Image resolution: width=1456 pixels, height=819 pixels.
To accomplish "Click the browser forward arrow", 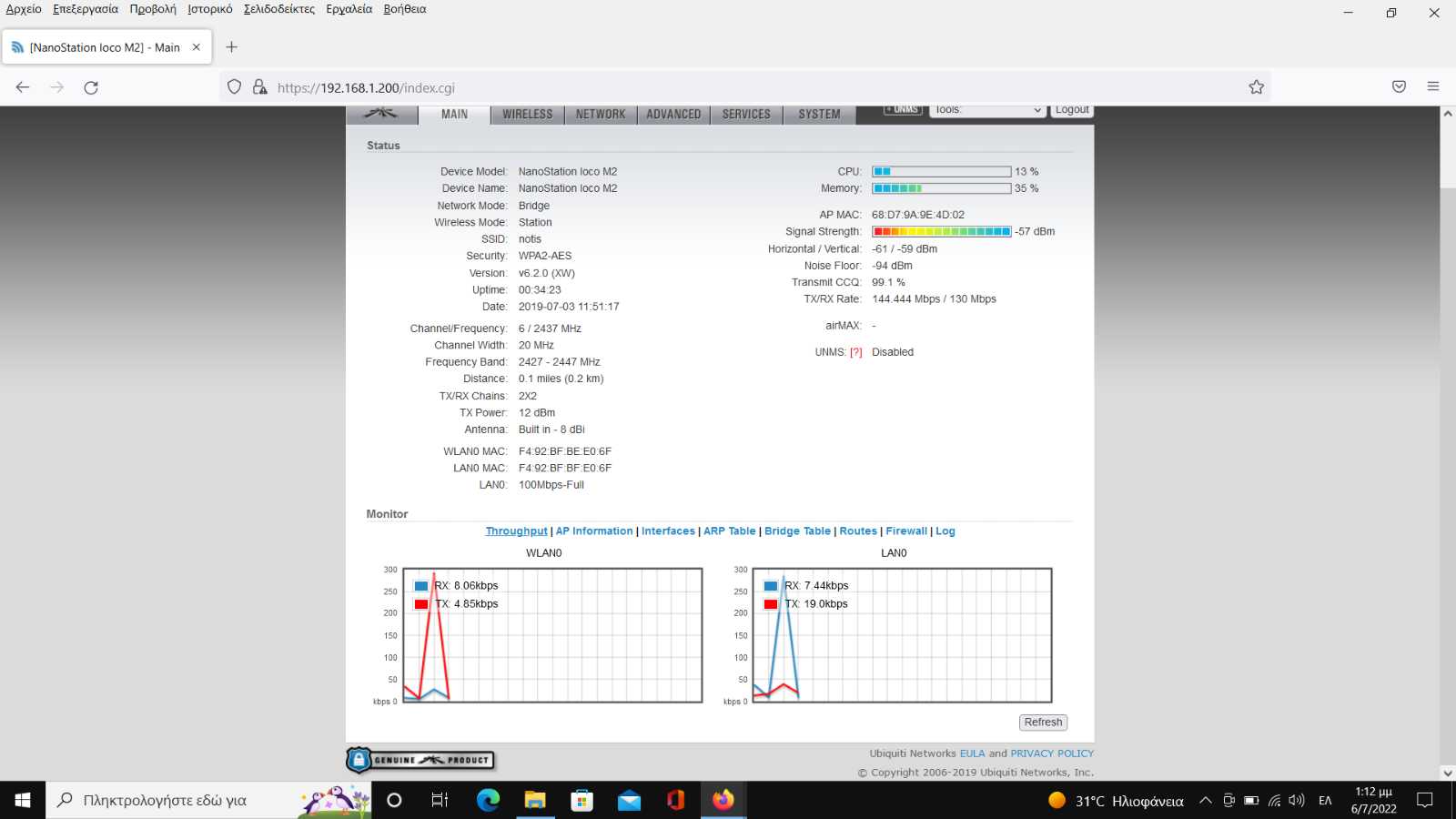I will (57, 87).
